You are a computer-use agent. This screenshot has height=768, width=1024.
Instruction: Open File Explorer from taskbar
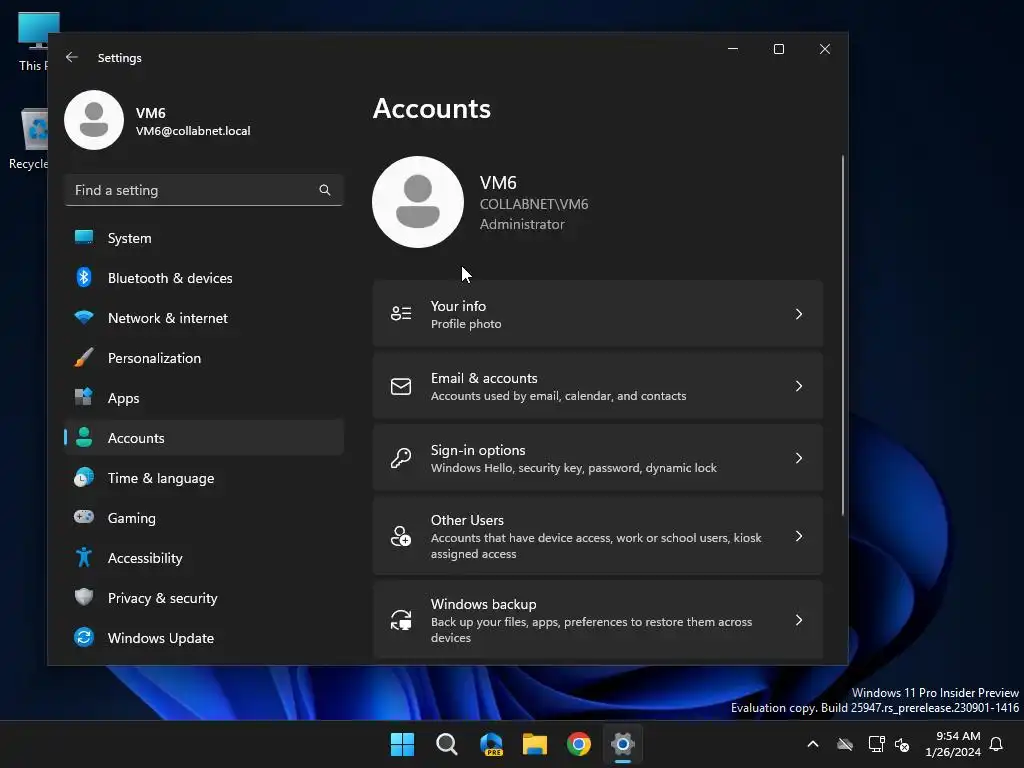[535, 744]
